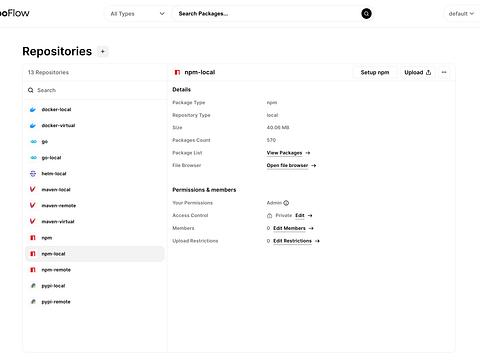Open the Edit Restrictions link
Viewport: 480px width, 360px height.
292,241
